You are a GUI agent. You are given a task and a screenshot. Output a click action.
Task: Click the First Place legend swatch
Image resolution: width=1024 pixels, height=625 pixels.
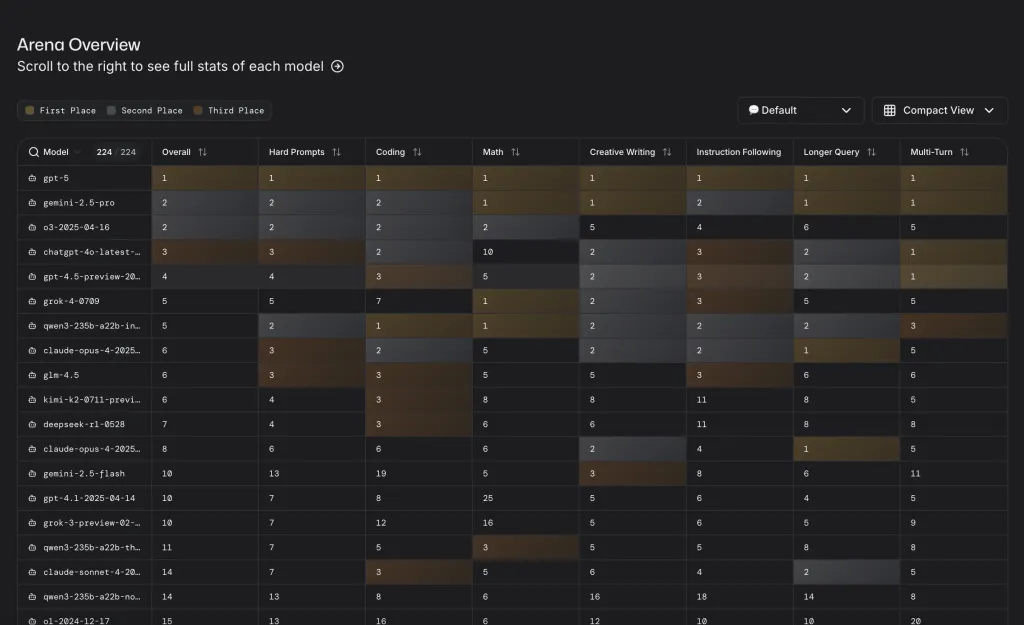[30, 111]
